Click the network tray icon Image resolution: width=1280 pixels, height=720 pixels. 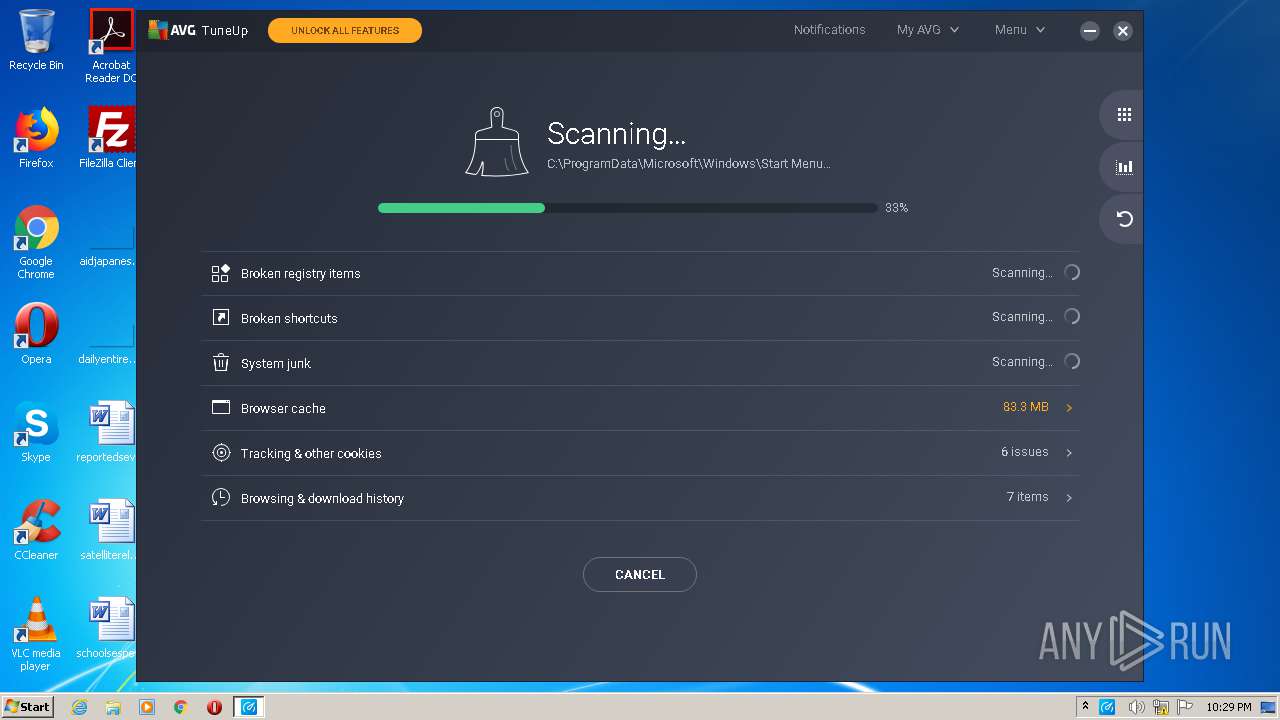(1161, 707)
